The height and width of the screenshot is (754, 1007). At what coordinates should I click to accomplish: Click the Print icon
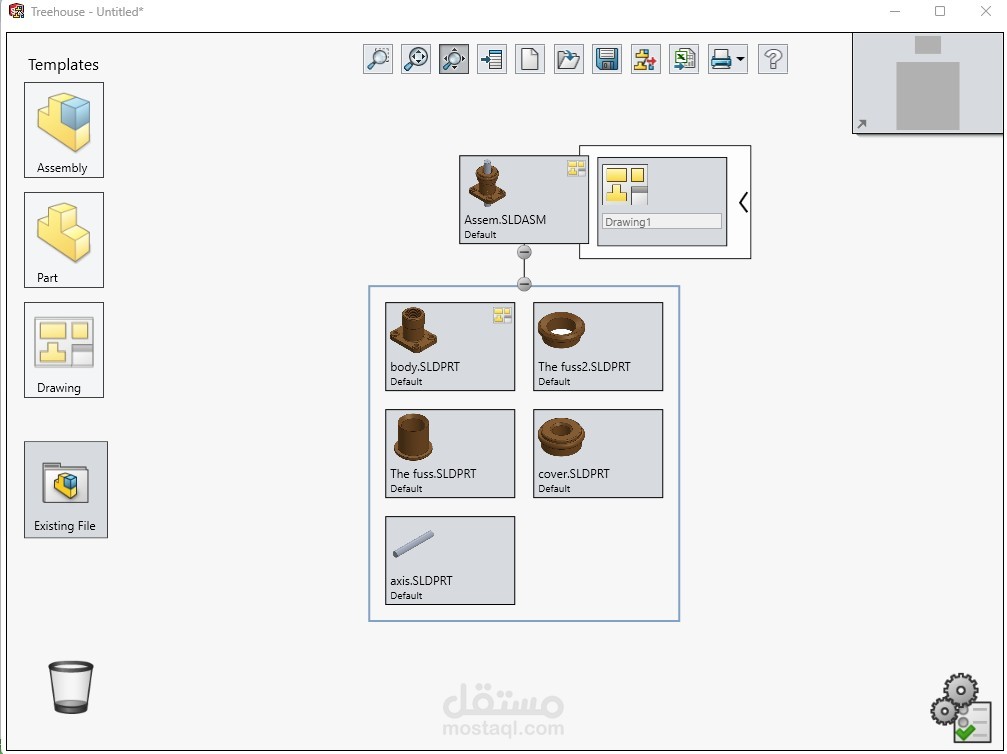coord(721,59)
